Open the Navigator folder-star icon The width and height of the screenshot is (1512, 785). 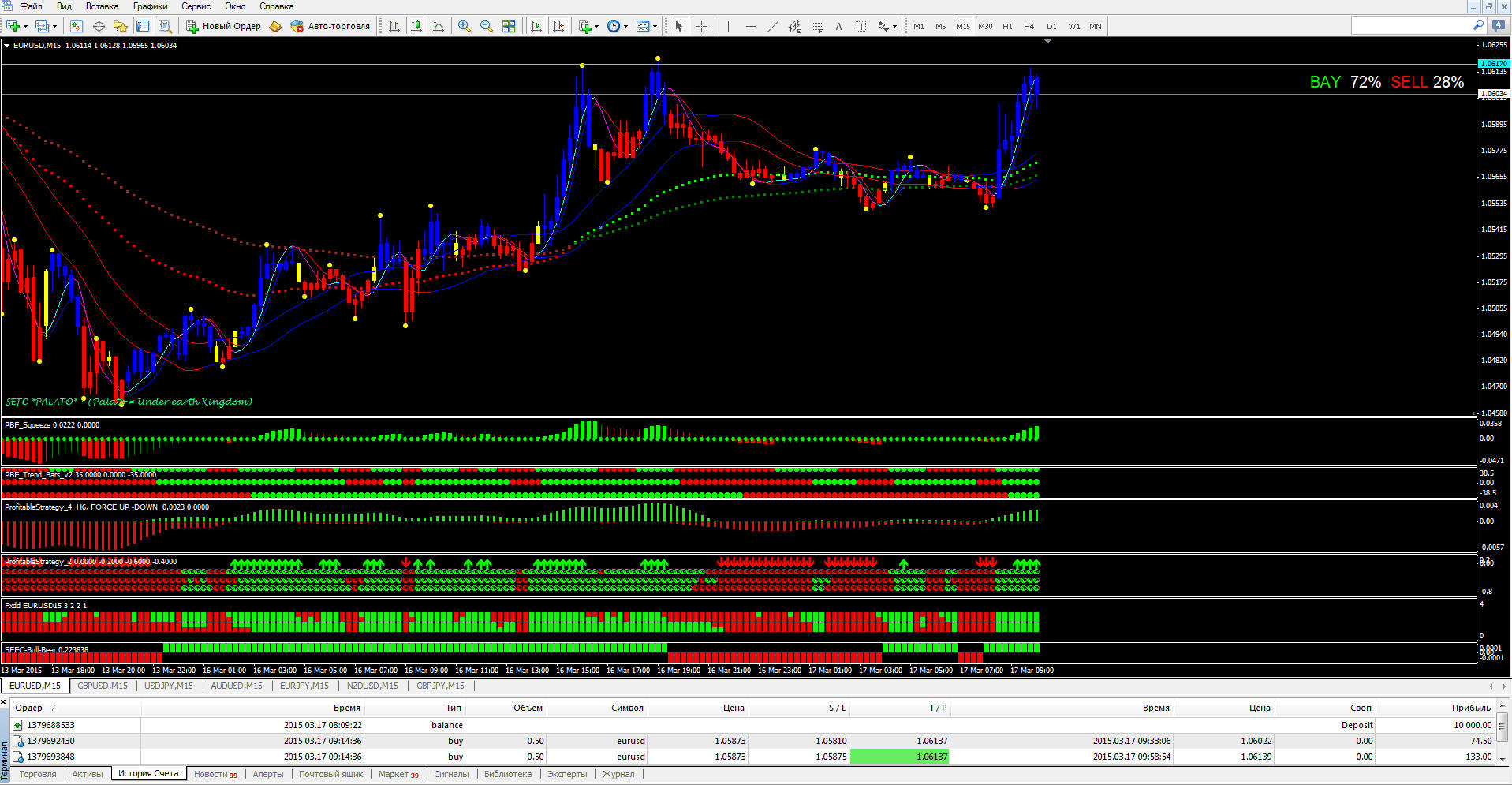tap(121, 26)
